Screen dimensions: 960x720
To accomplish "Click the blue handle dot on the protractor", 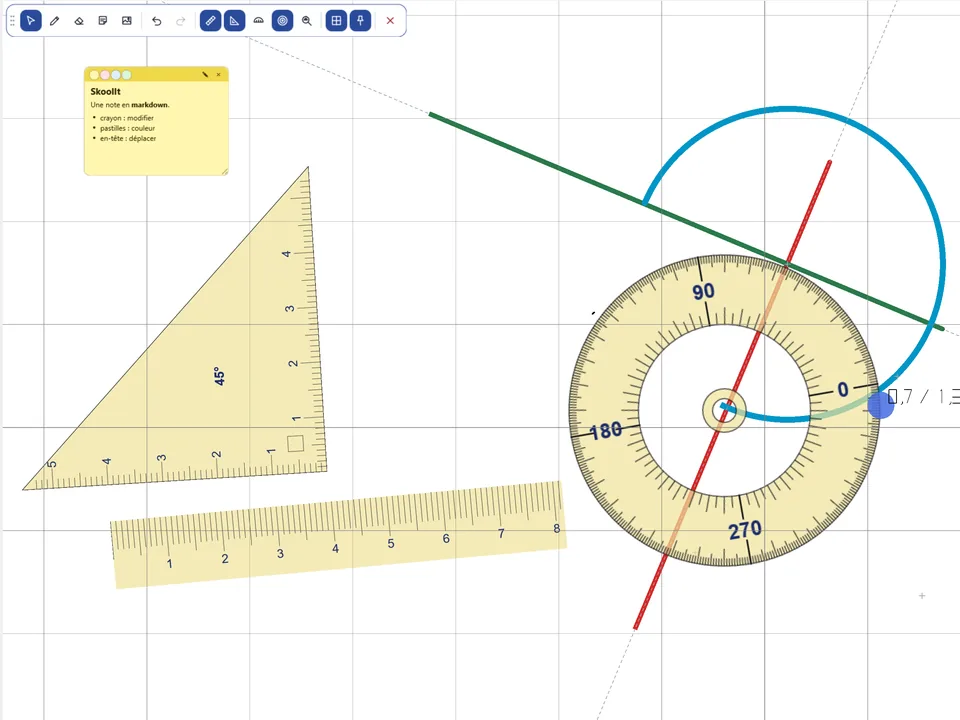I will coord(880,405).
